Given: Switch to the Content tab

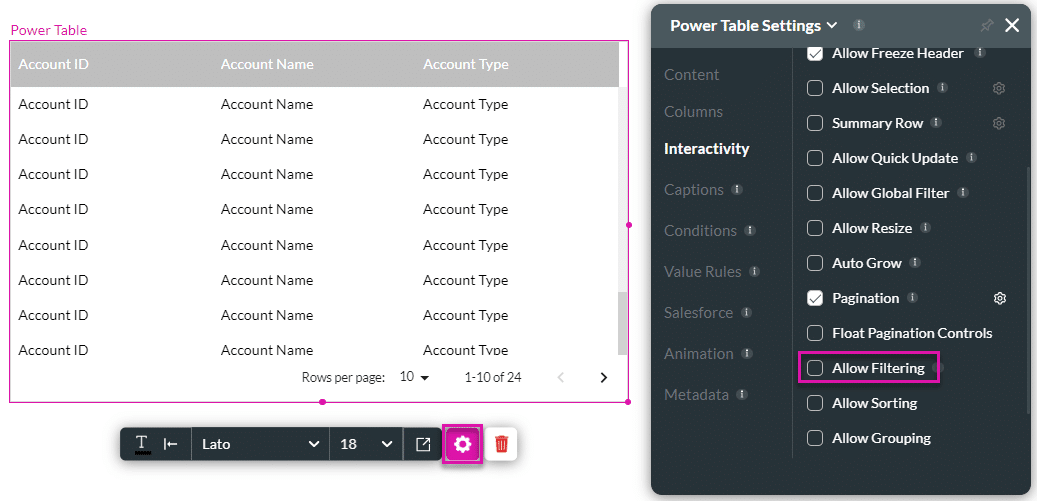Looking at the screenshot, I should [x=691, y=75].
